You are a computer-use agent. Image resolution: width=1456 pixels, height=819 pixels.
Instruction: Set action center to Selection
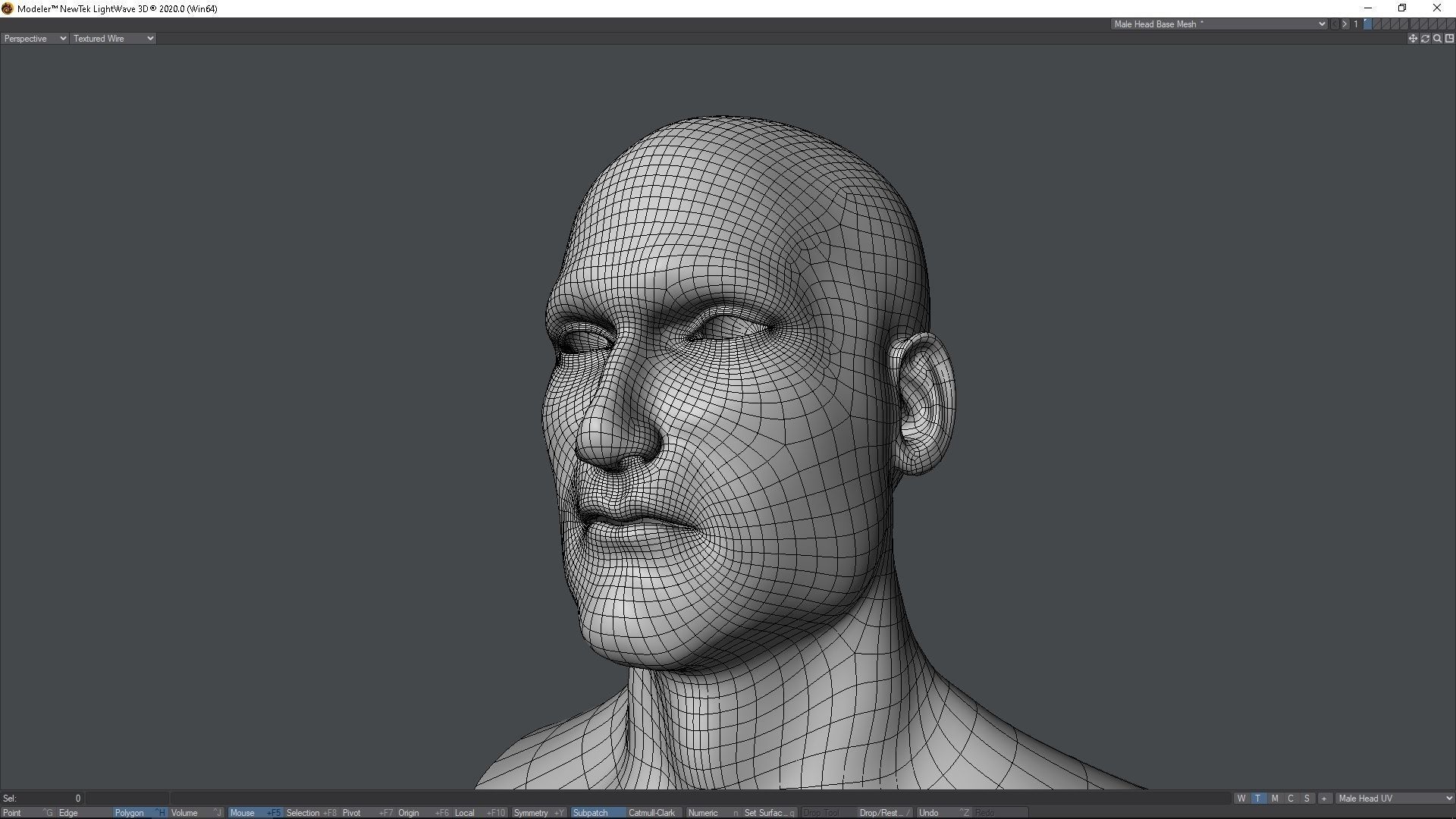coord(311,813)
